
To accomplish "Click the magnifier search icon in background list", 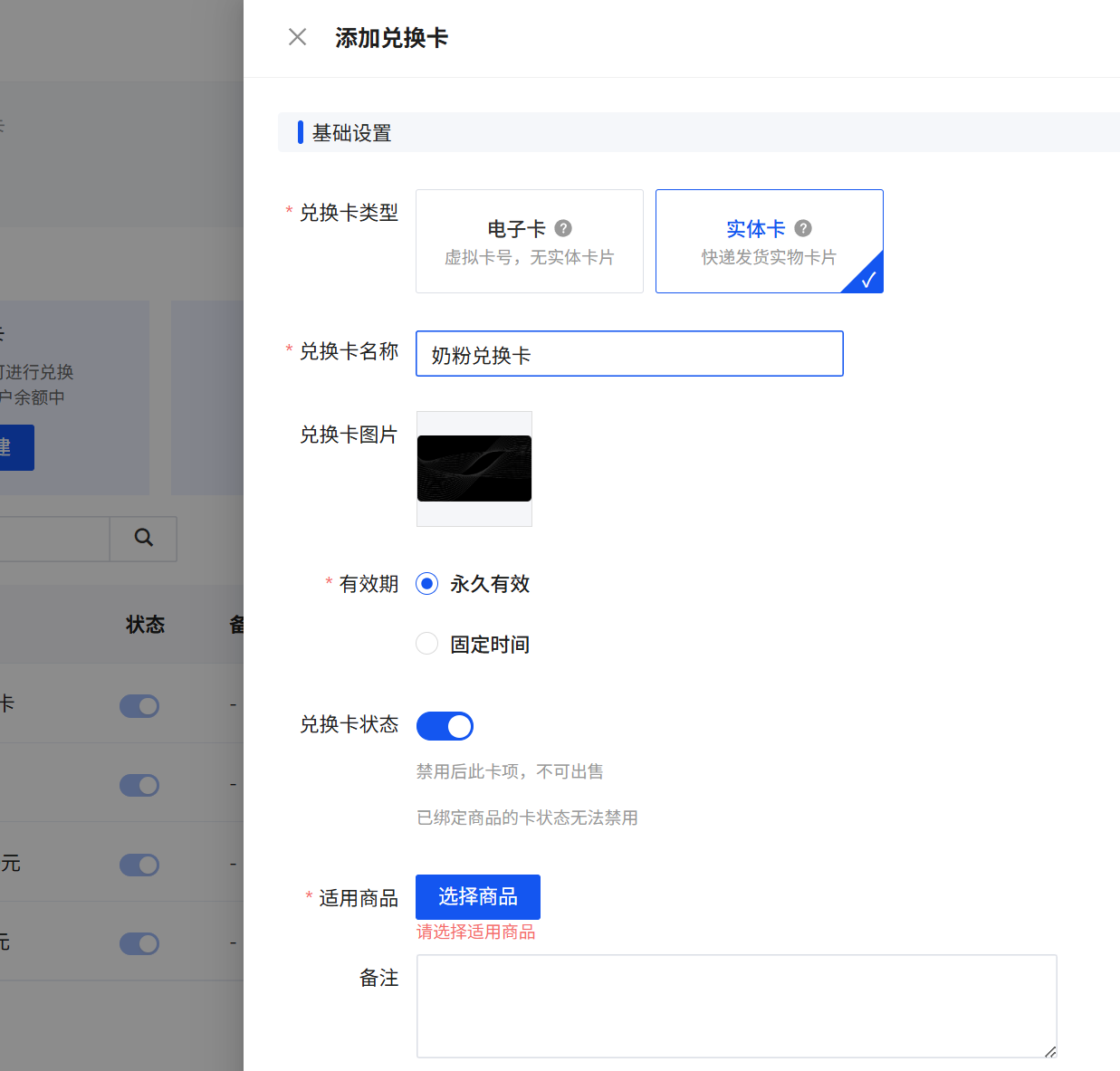I will [143, 538].
